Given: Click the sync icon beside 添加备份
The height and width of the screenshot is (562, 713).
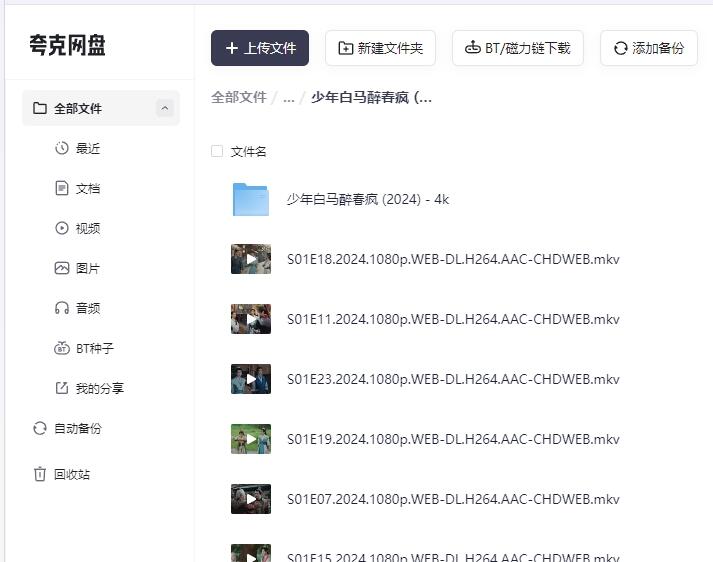Looking at the screenshot, I should point(620,48).
